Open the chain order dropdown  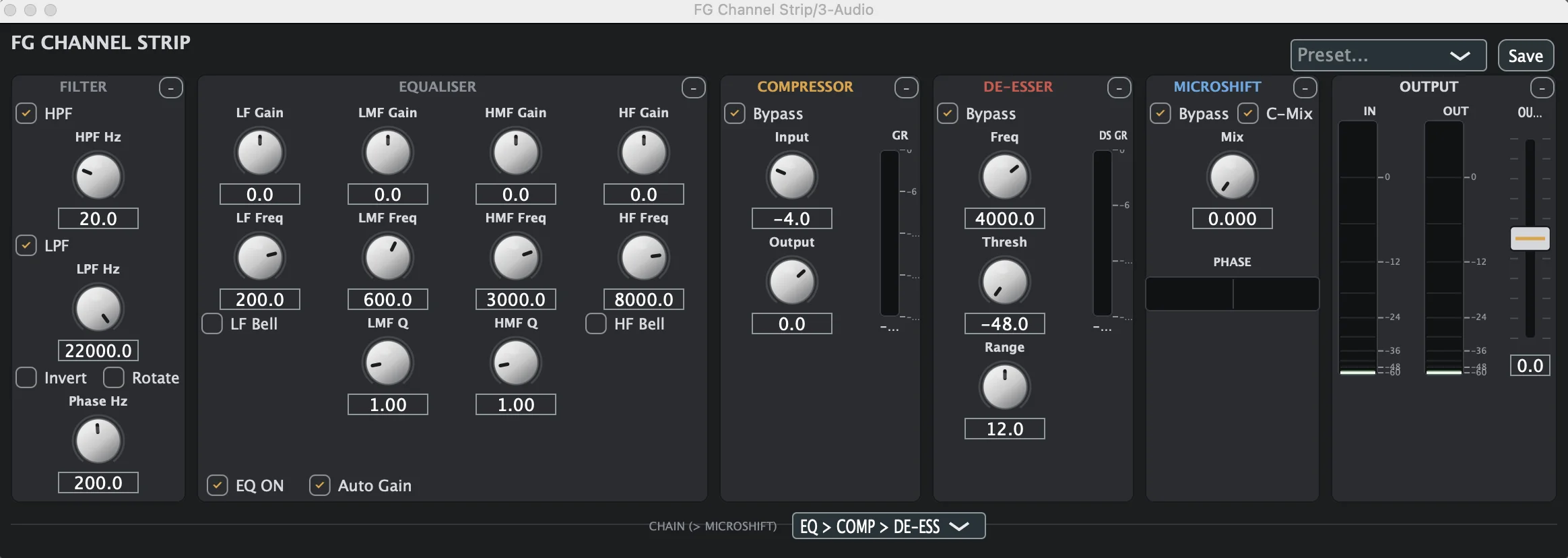click(x=888, y=526)
